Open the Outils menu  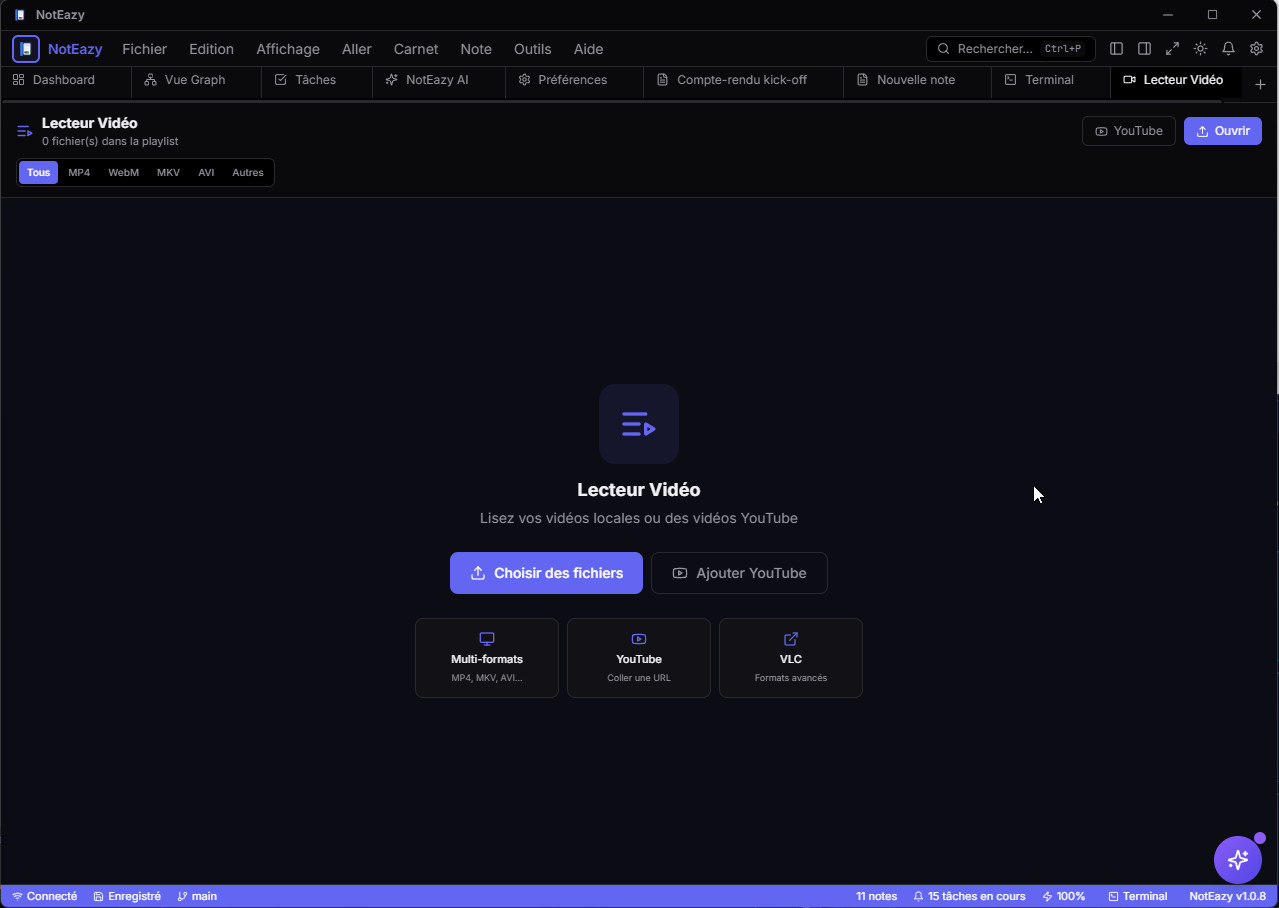tap(533, 49)
